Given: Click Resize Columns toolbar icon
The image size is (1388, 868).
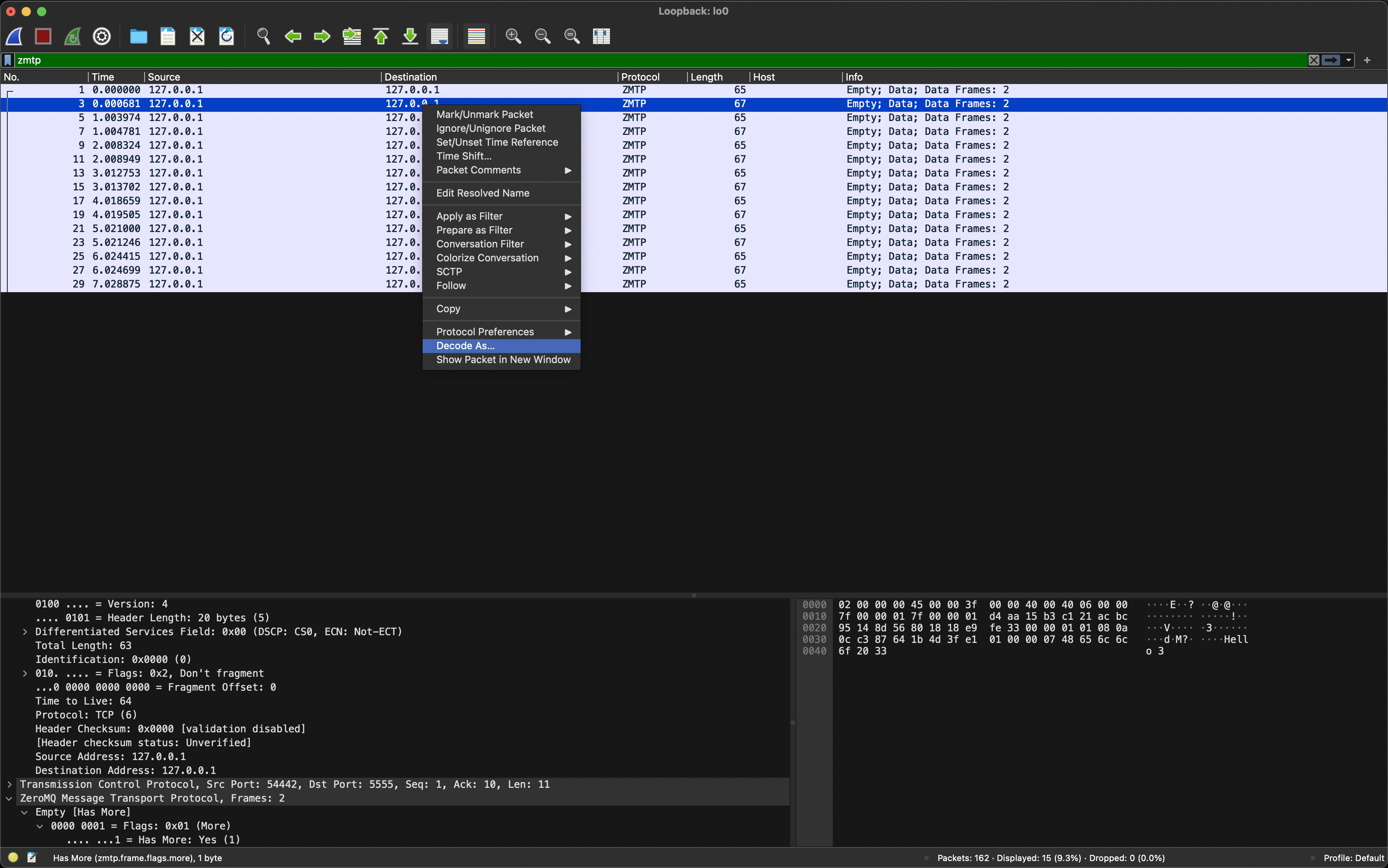Looking at the screenshot, I should coord(601,36).
